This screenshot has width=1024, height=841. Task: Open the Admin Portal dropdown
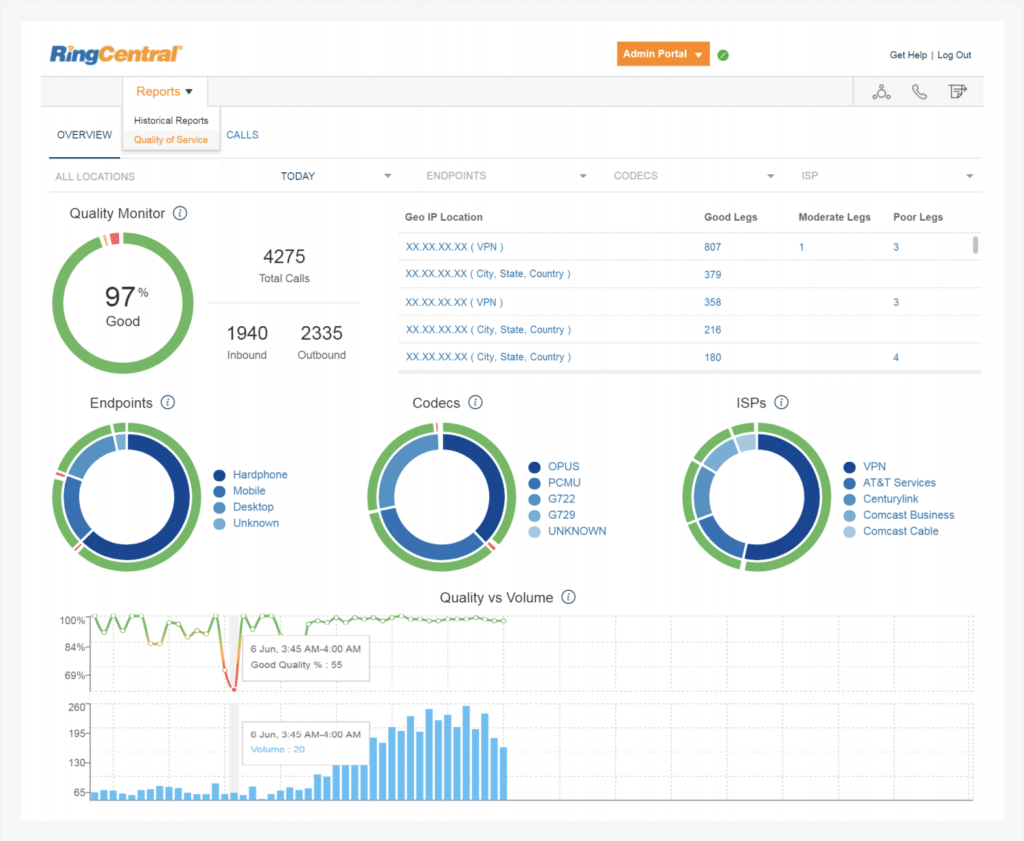pyautogui.click(x=663, y=54)
